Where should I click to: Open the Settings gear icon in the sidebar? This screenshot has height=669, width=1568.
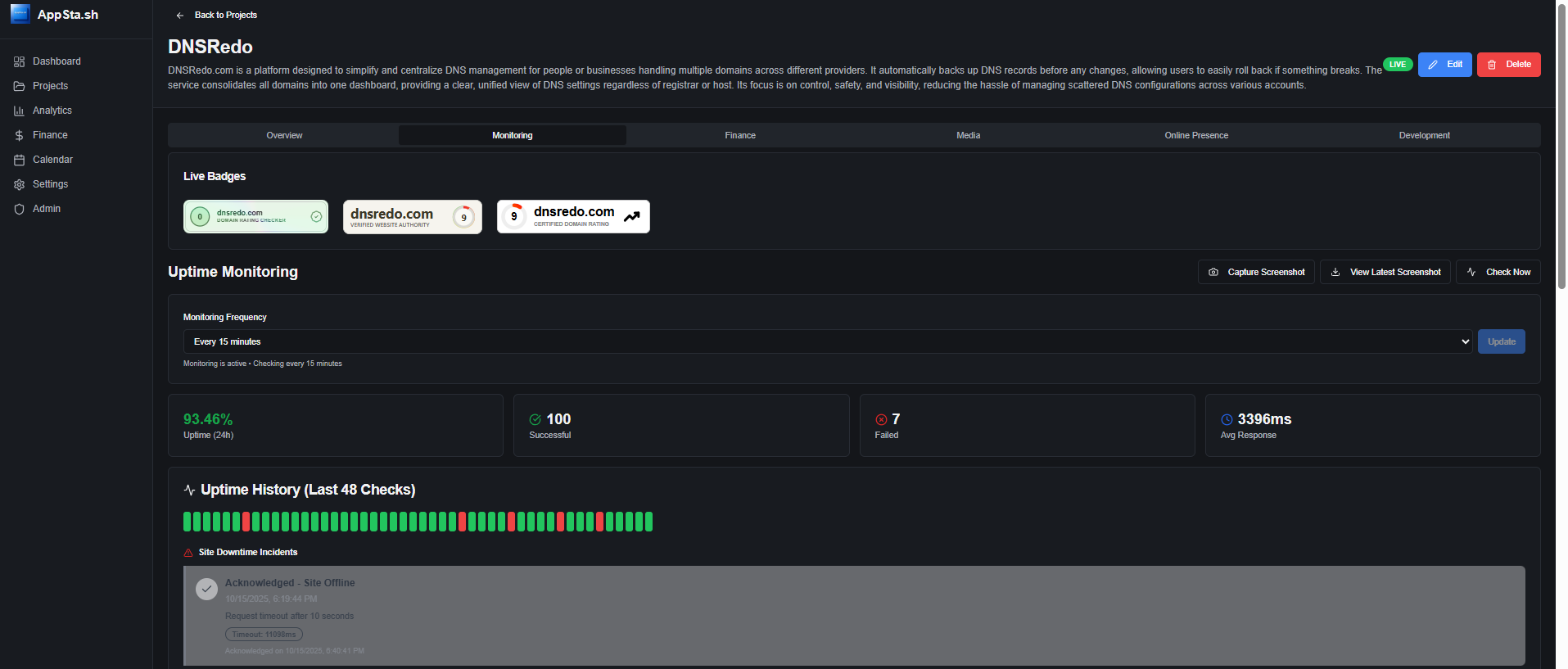[19, 184]
